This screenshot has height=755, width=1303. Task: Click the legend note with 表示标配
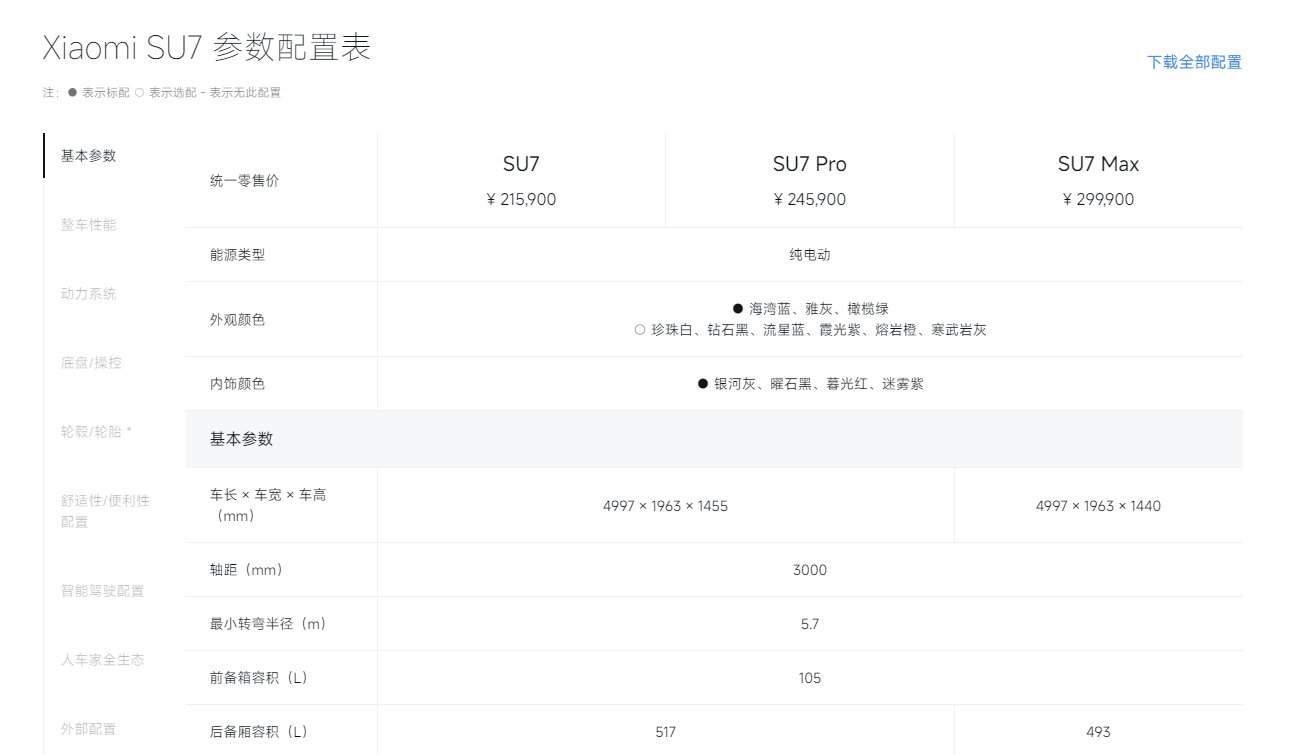162,93
